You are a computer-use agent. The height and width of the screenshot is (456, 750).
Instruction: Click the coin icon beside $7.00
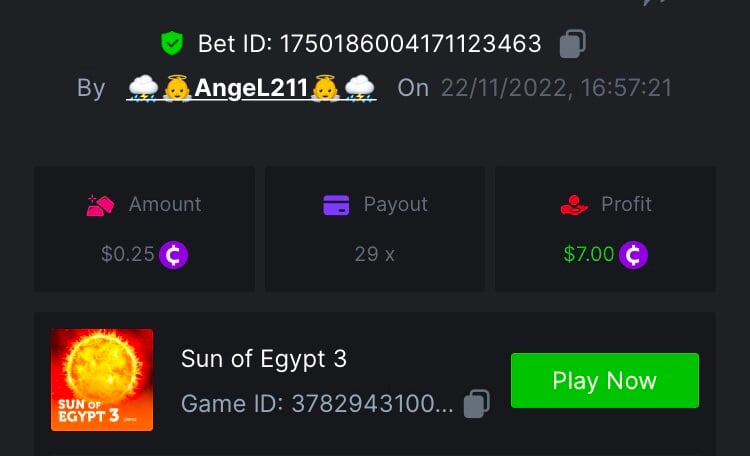[633, 255]
